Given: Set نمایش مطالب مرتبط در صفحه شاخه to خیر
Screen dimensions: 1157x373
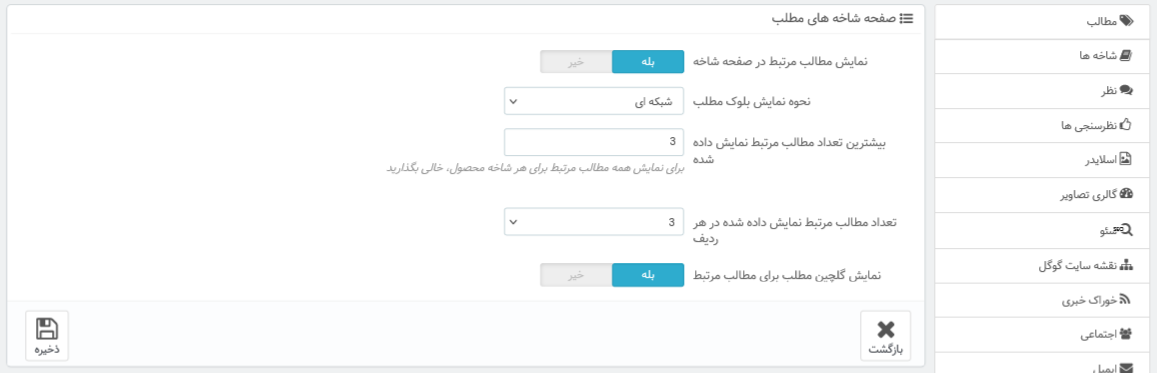Looking at the screenshot, I should click(x=576, y=62).
